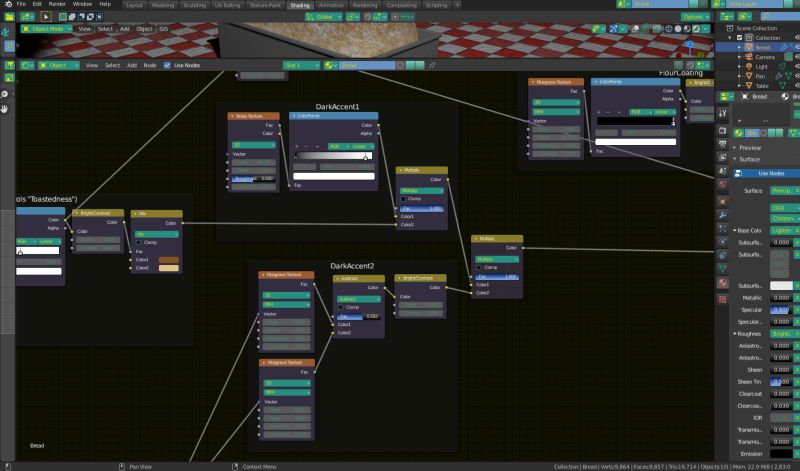Viewport: 800px width, 471px height.
Task: Open the Slot 1 material slot dropdown
Action: point(302,65)
